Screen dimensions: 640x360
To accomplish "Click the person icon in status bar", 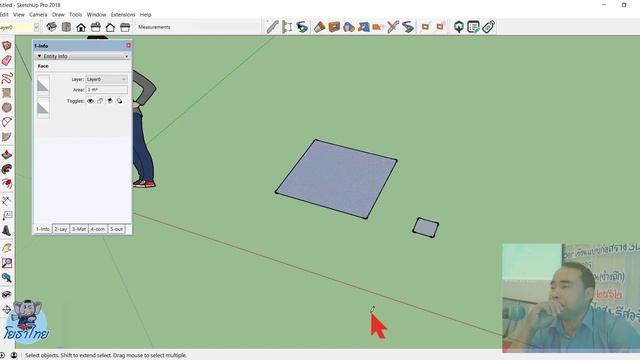I will [13, 355].
